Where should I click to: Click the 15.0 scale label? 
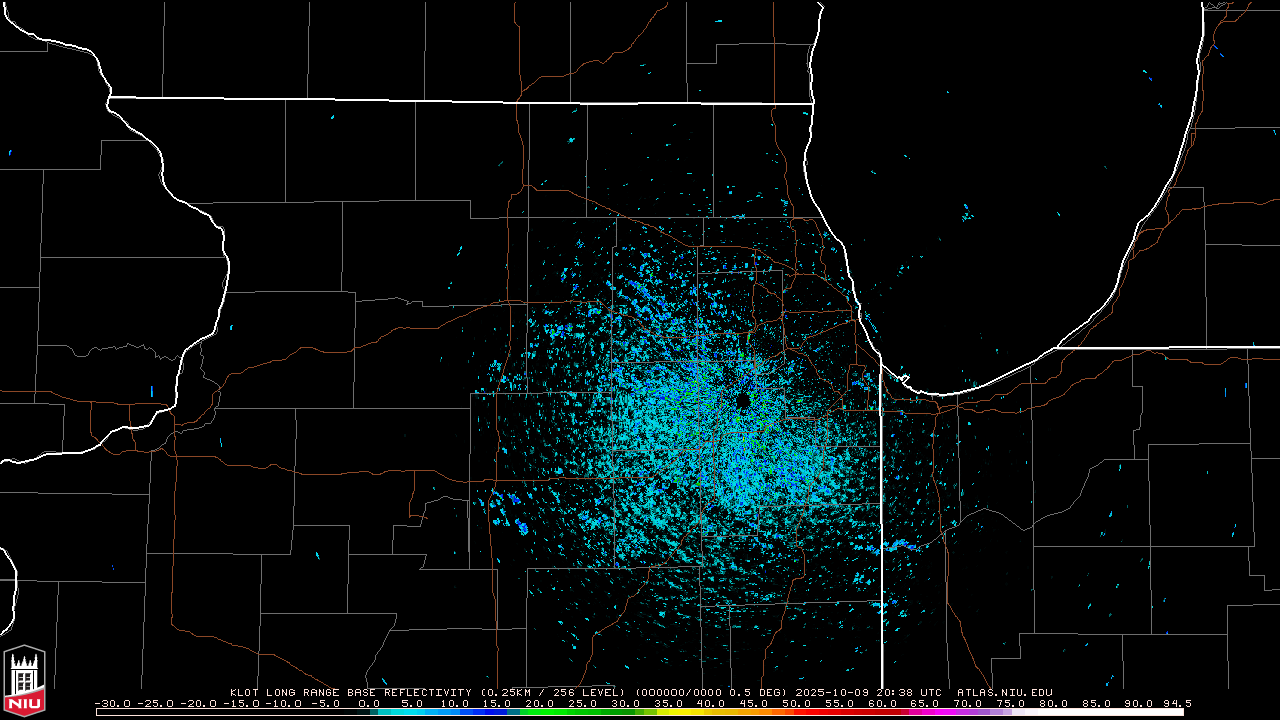(498, 704)
